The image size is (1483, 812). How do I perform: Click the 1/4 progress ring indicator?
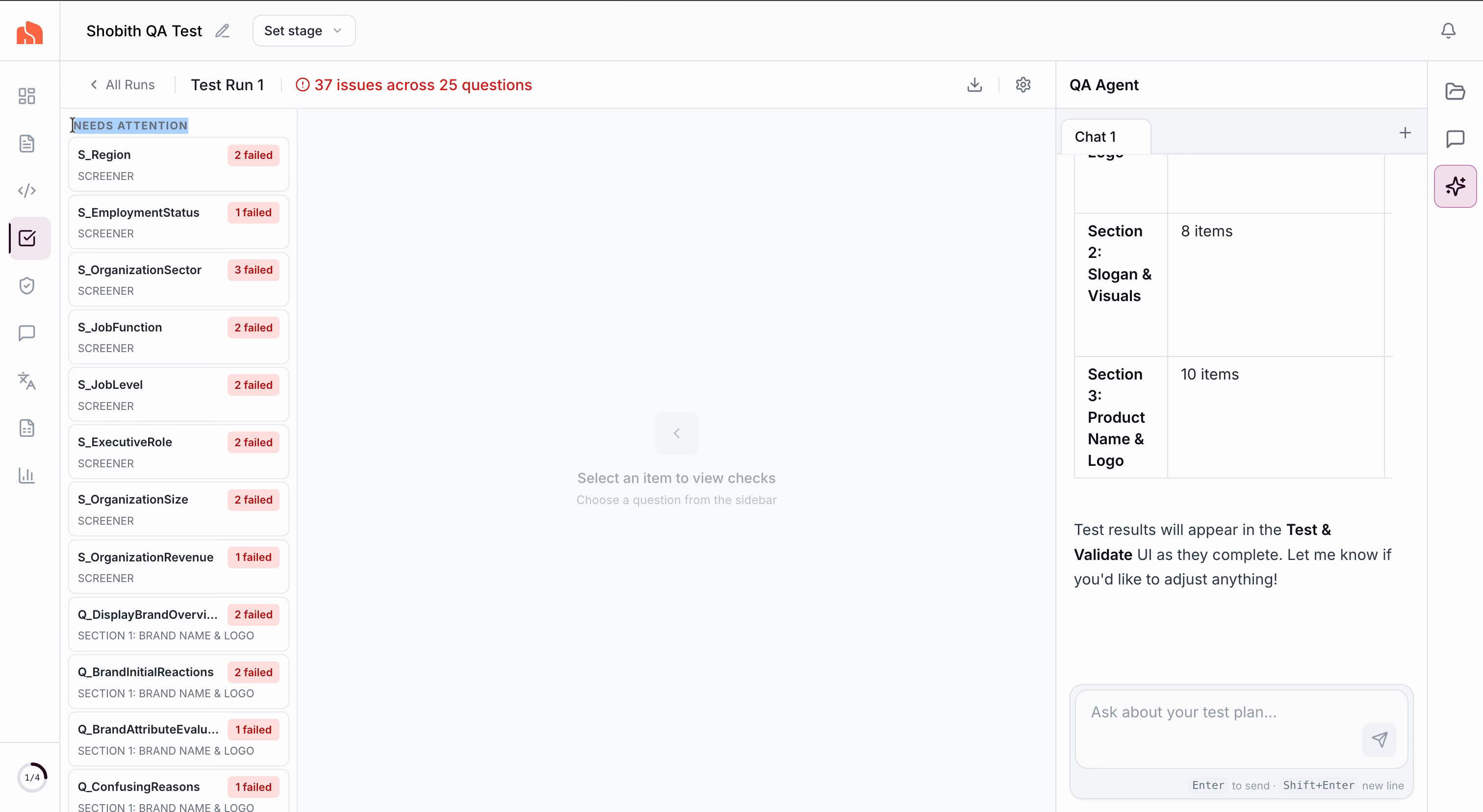pos(32,777)
